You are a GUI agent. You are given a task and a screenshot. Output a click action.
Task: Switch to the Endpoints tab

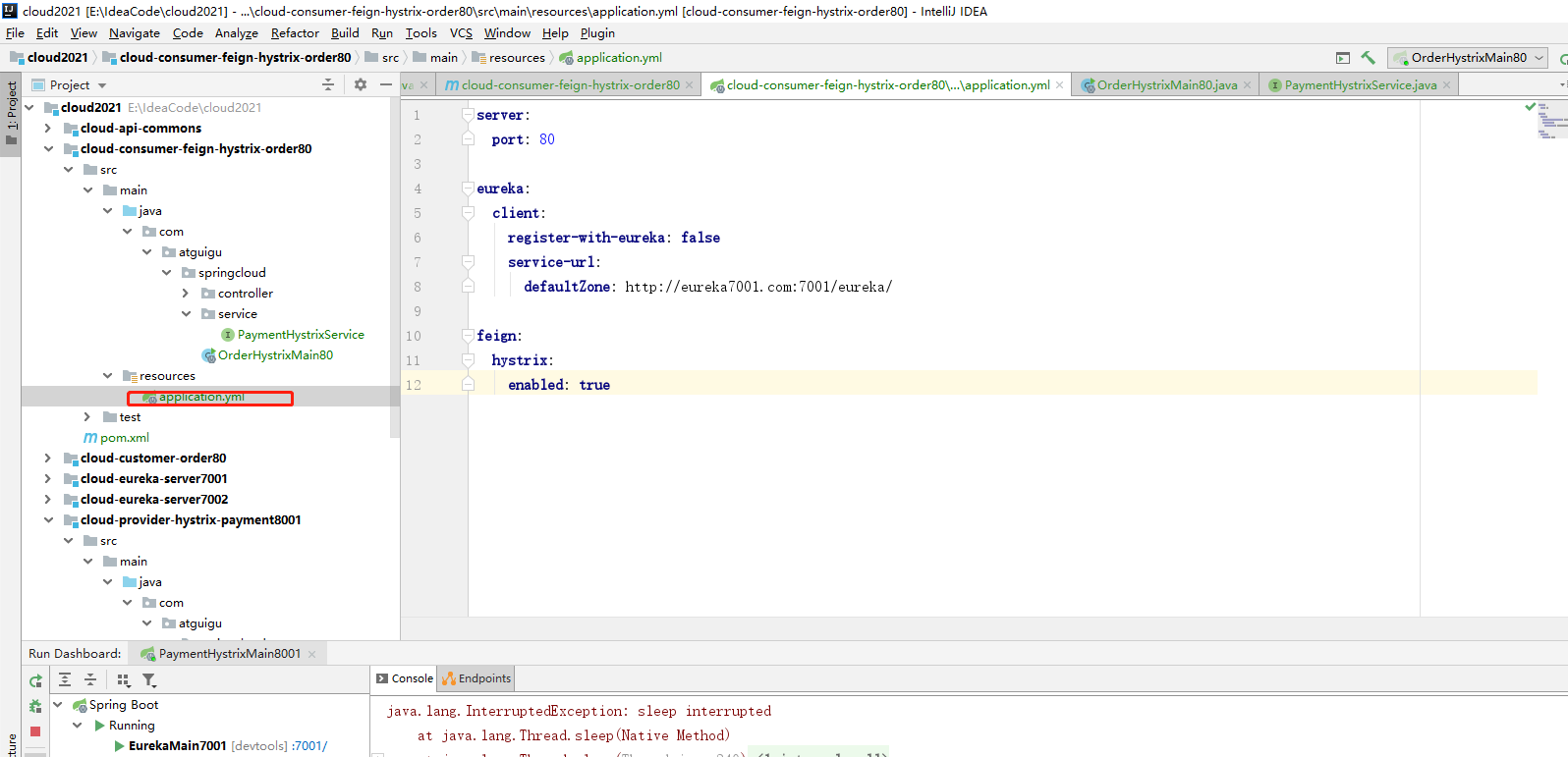(x=476, y=678)
